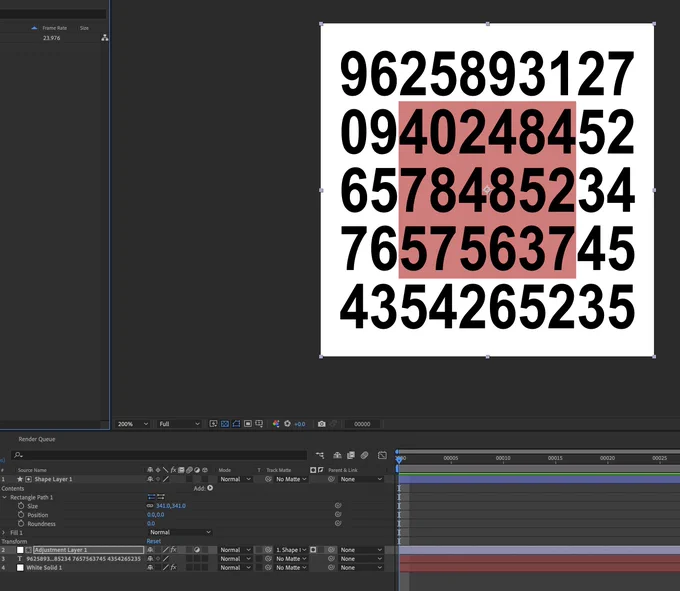This screenshot has height=591, width=680.
Task: Set Rectangle Path 1 normal direction icon
Action: coord(151,497)
